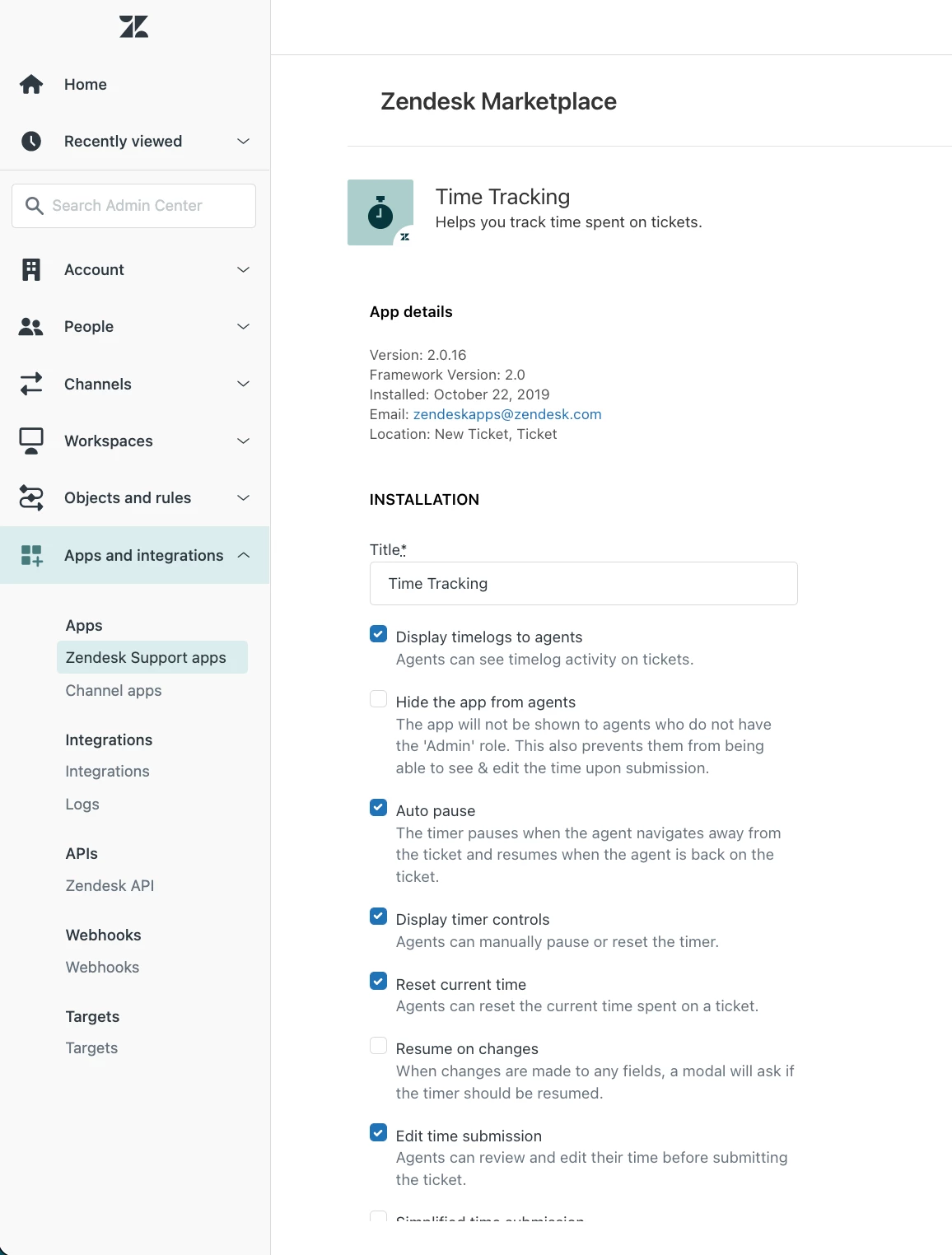Click 'Location: New Ticket, Ticket' text

463,434
